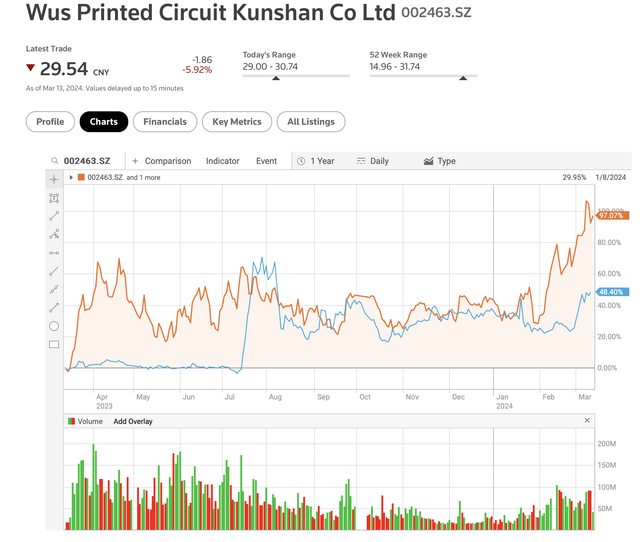
Task: Select the ellipse drawing tool
Action: (54, 326)
